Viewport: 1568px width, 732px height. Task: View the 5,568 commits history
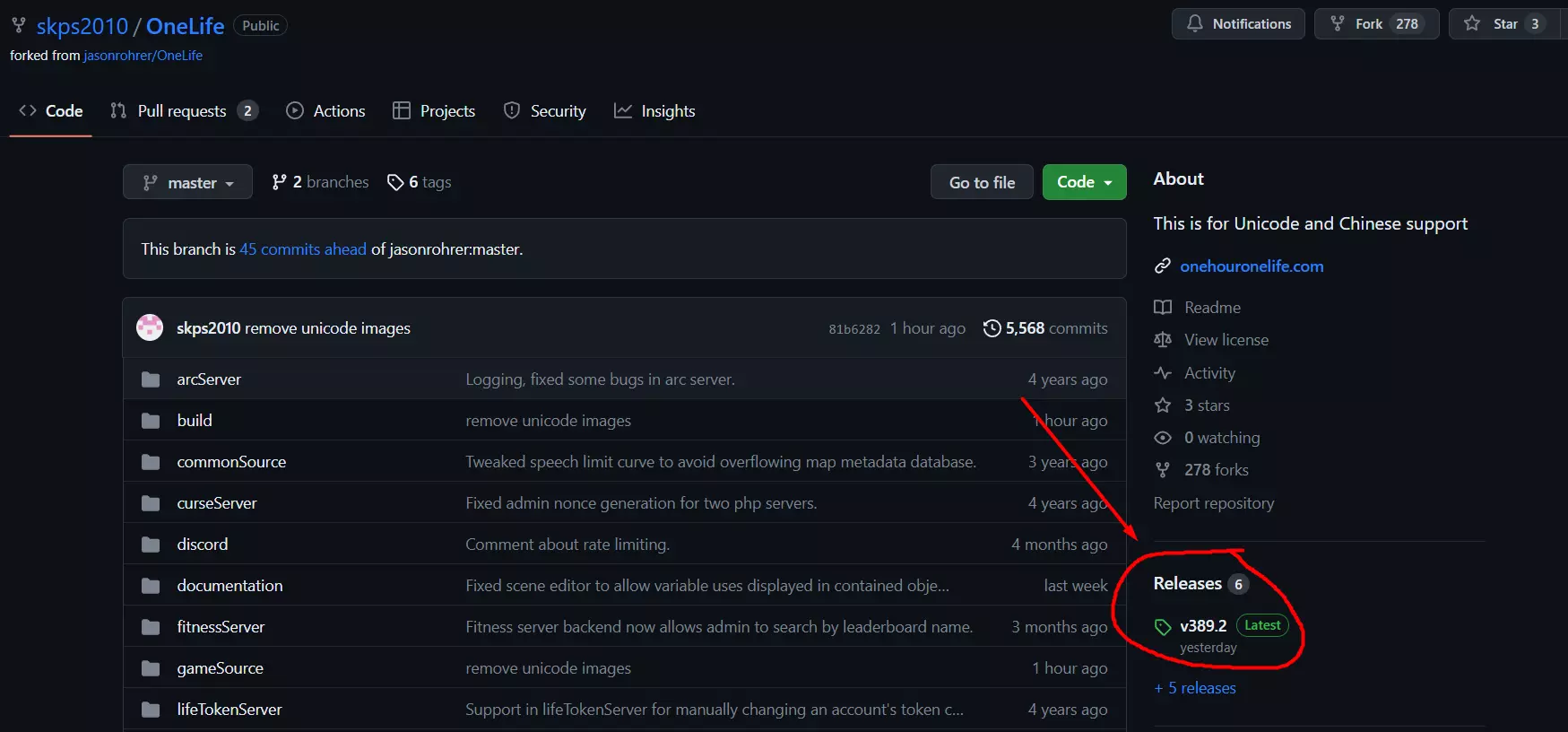coord(1045,328)
